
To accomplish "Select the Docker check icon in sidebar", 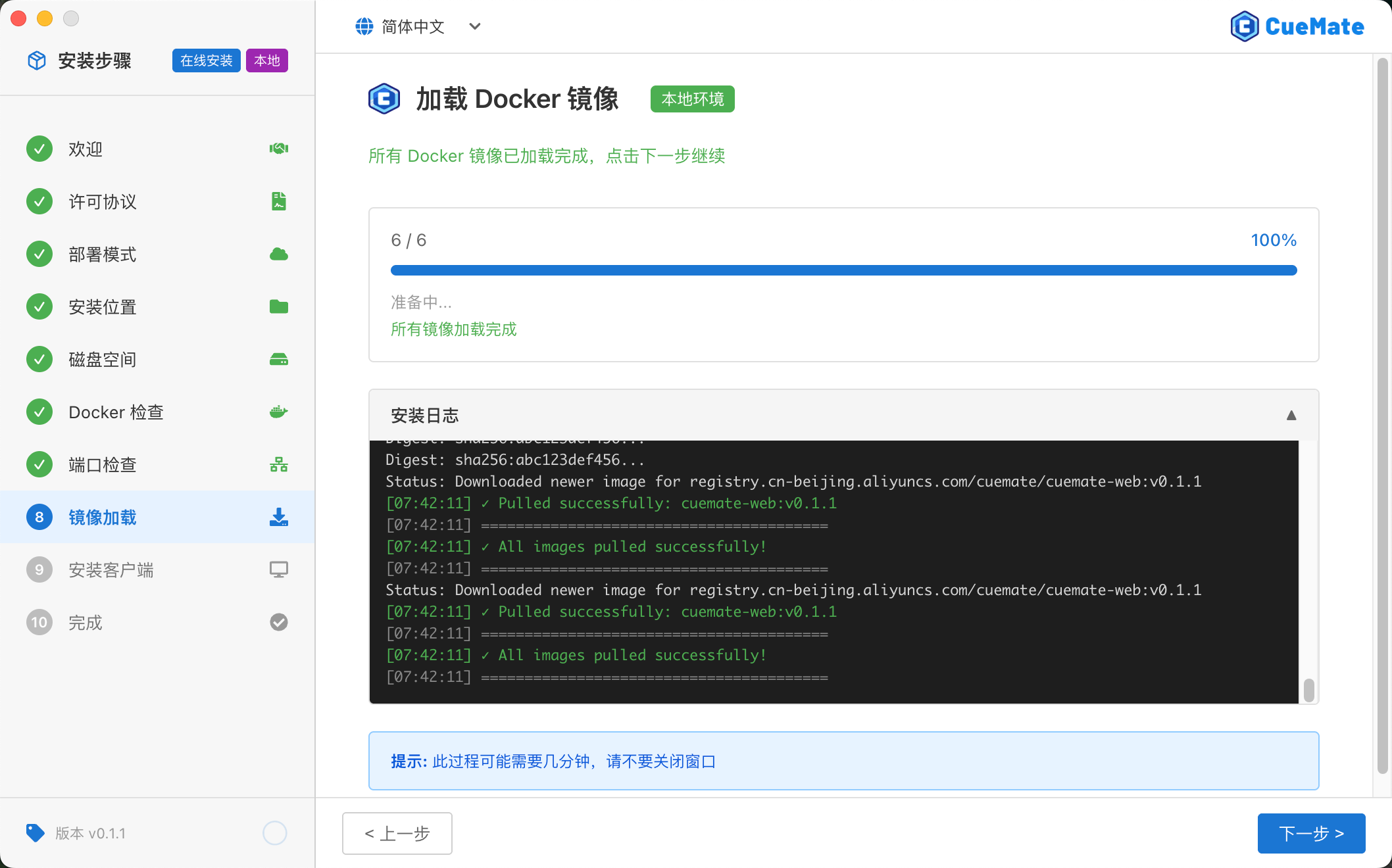I will tap(279, 412).
